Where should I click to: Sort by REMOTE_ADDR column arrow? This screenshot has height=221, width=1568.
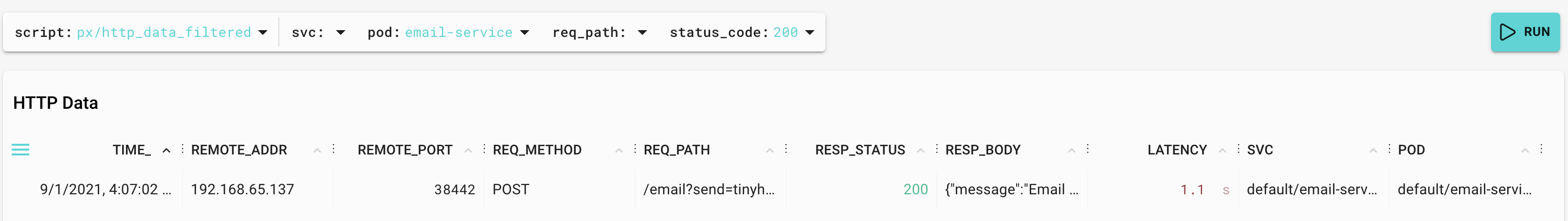(317, 151)
